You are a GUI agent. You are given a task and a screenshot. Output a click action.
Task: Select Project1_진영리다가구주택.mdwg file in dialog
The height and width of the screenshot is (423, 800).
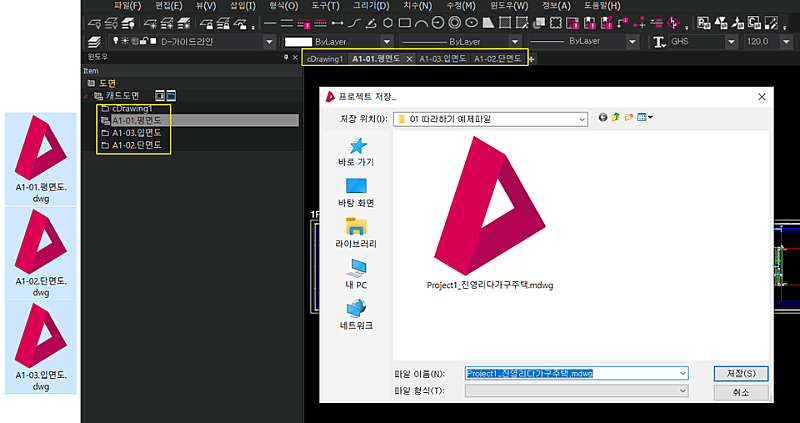pyautogui.click(x=490, y=213)
